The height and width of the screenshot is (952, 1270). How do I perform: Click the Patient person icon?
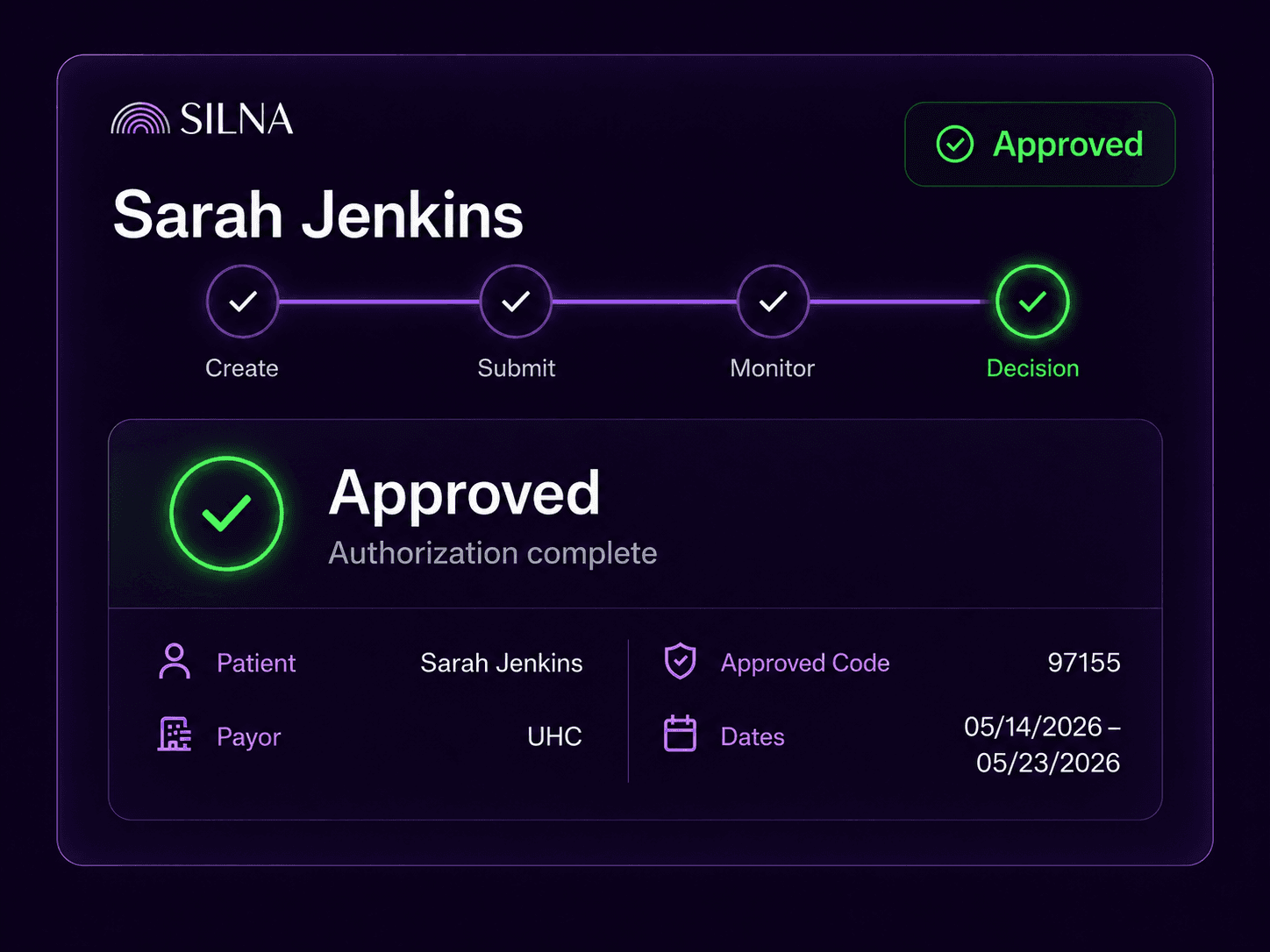(175, 662)
